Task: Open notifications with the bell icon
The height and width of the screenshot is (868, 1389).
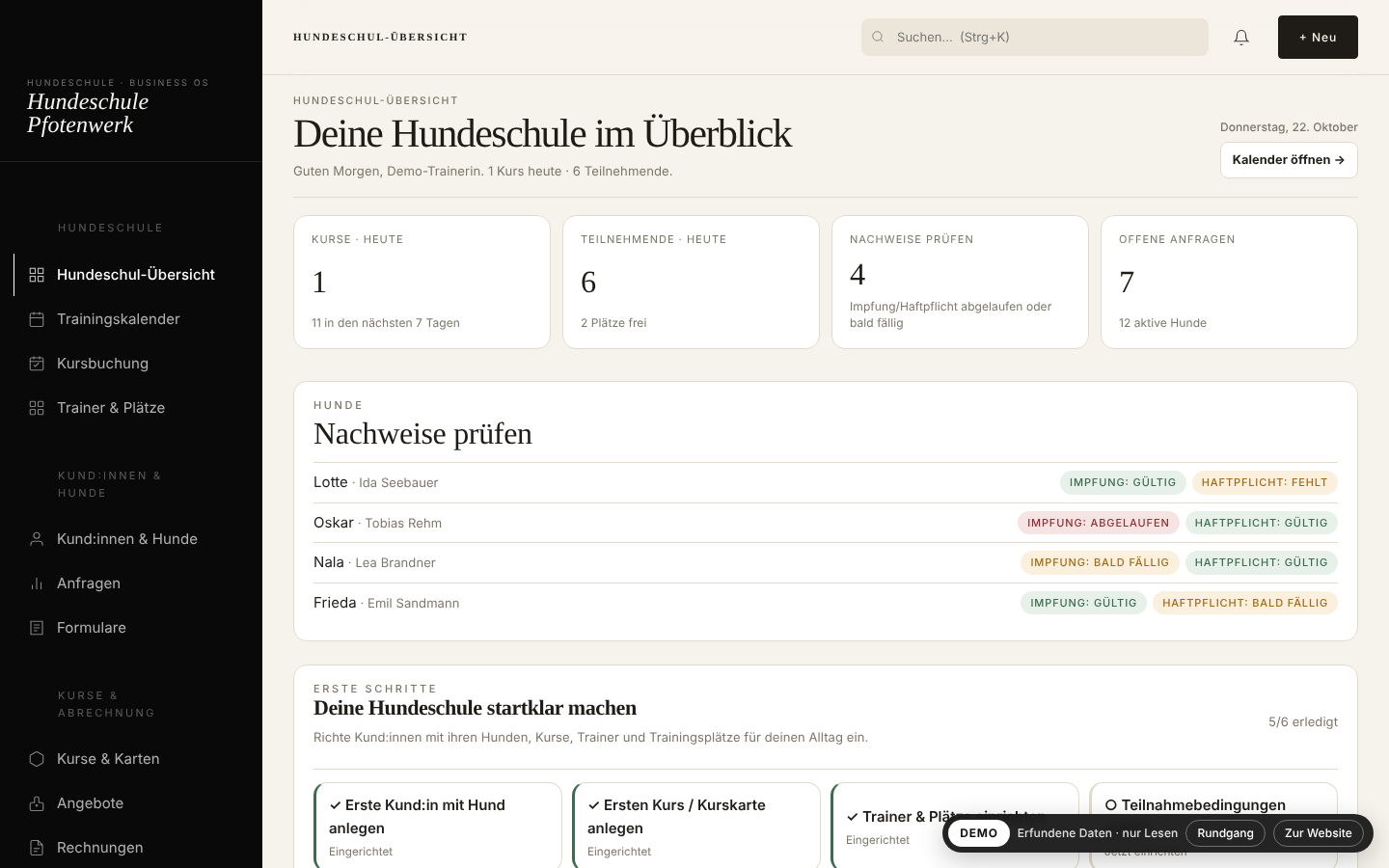Action: point(1241,38)
